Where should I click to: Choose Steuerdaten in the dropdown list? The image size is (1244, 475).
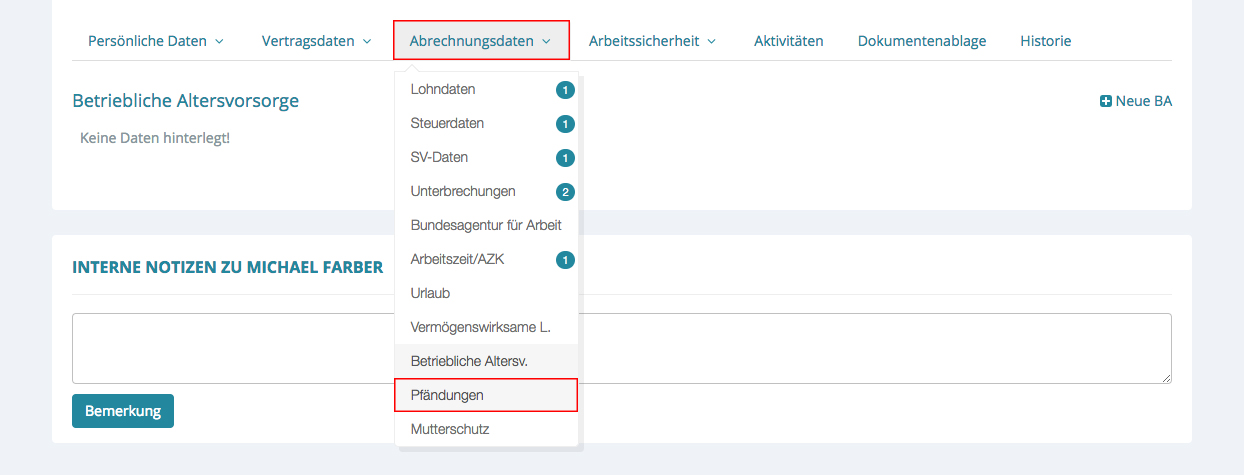click(447, 124)
